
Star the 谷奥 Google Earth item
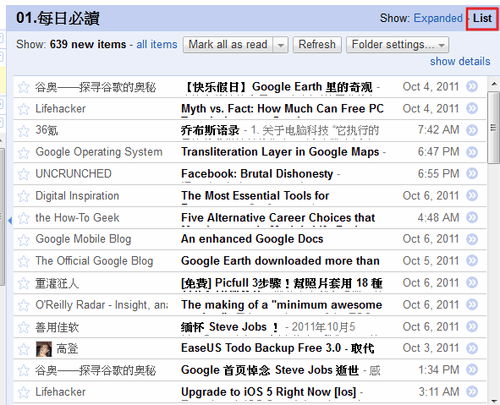[24, 87]
